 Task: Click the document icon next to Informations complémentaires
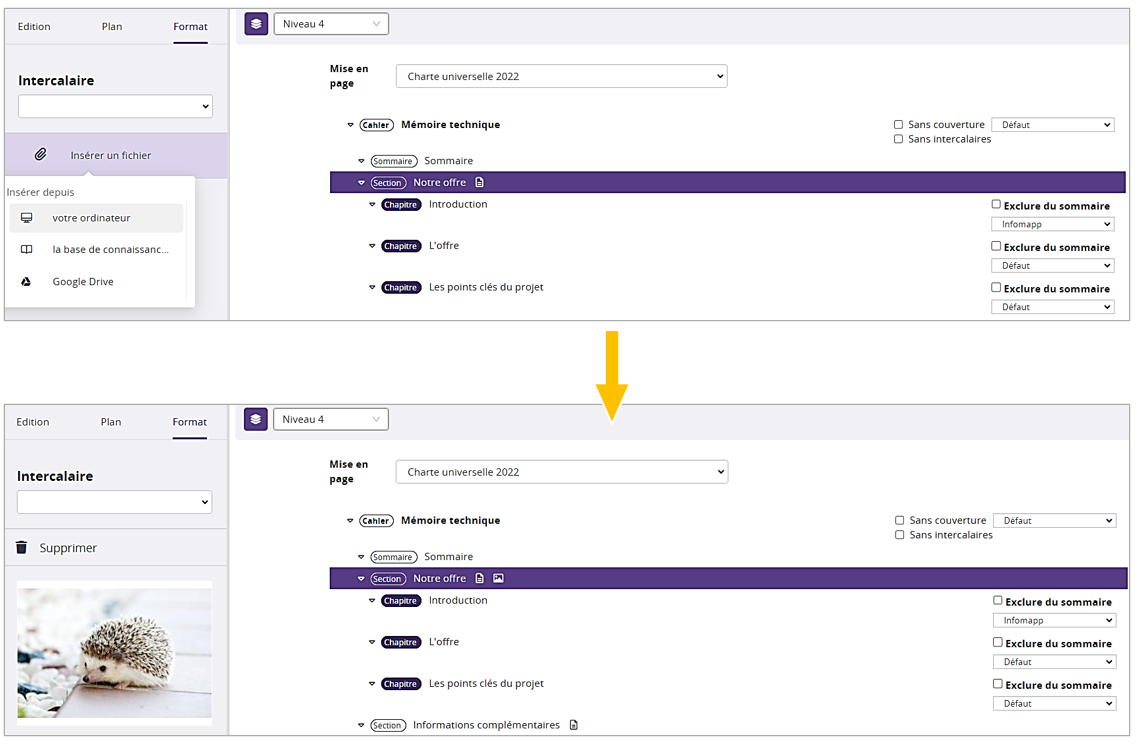click(x=574, y=725)
